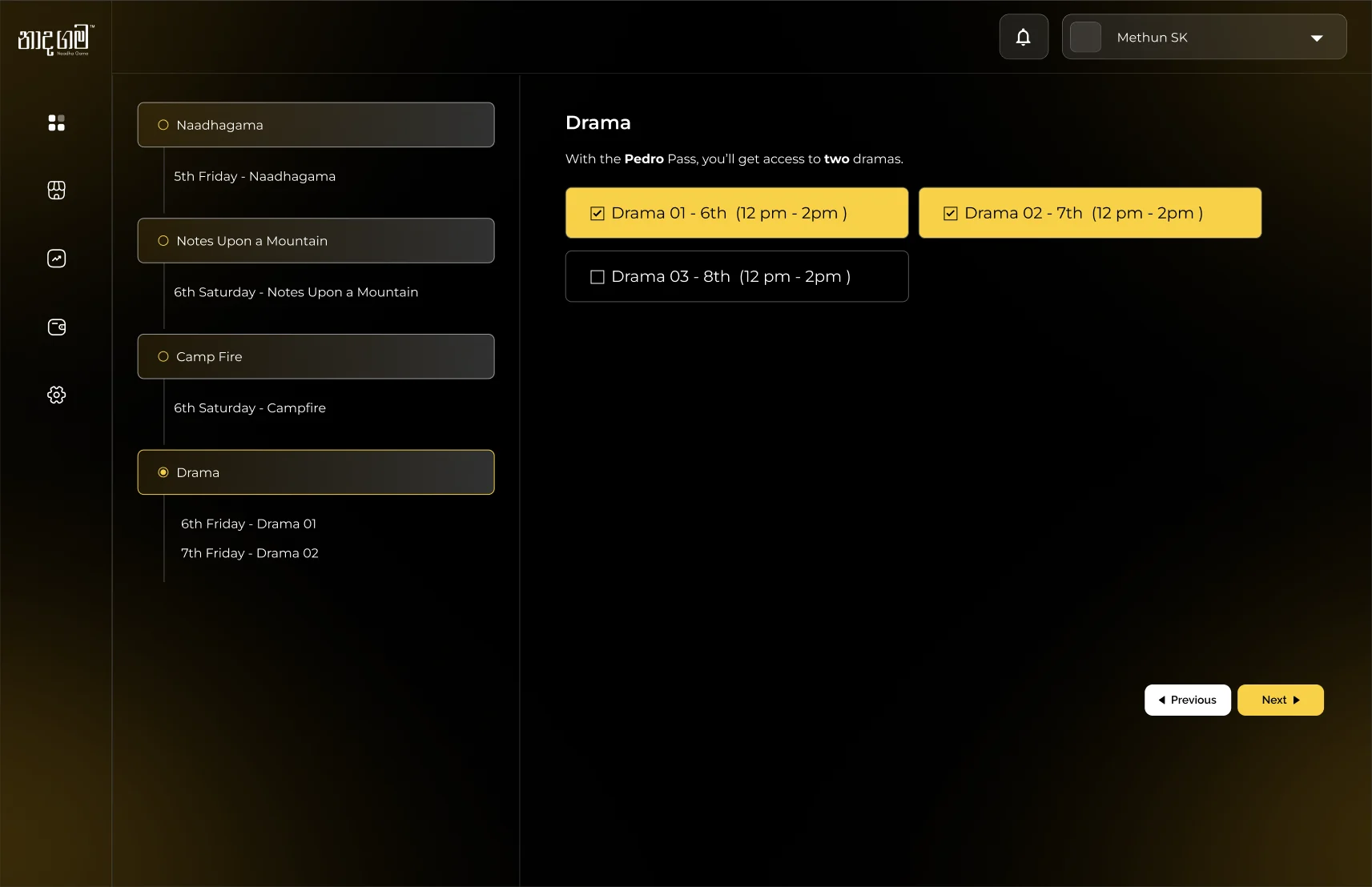Click the Pedro Pass description text
1372x887 pixels.
tap(734, 159)
